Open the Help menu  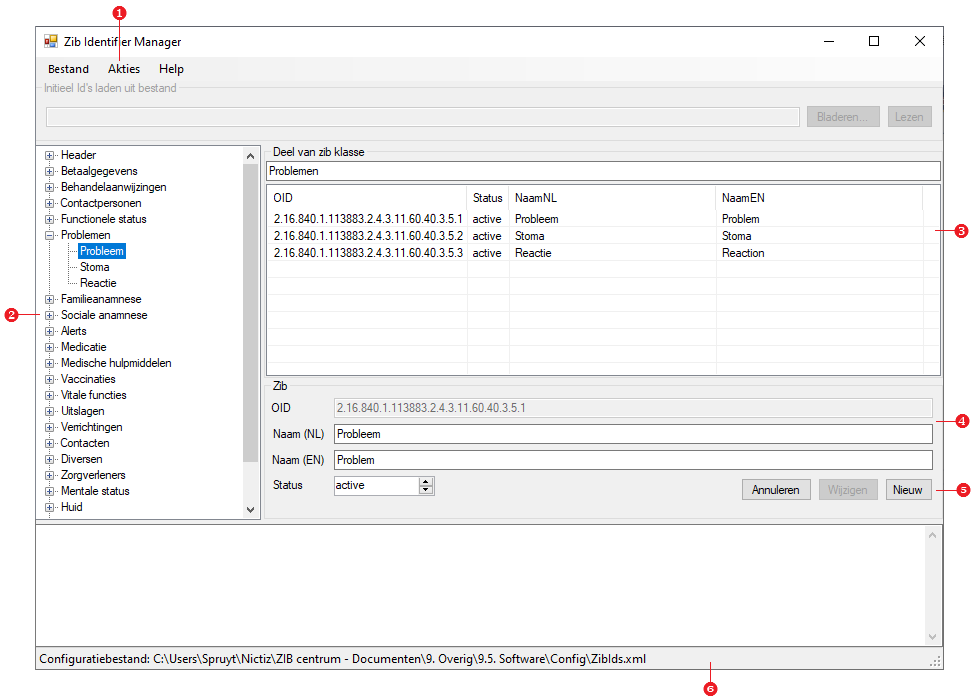(171, 69)
